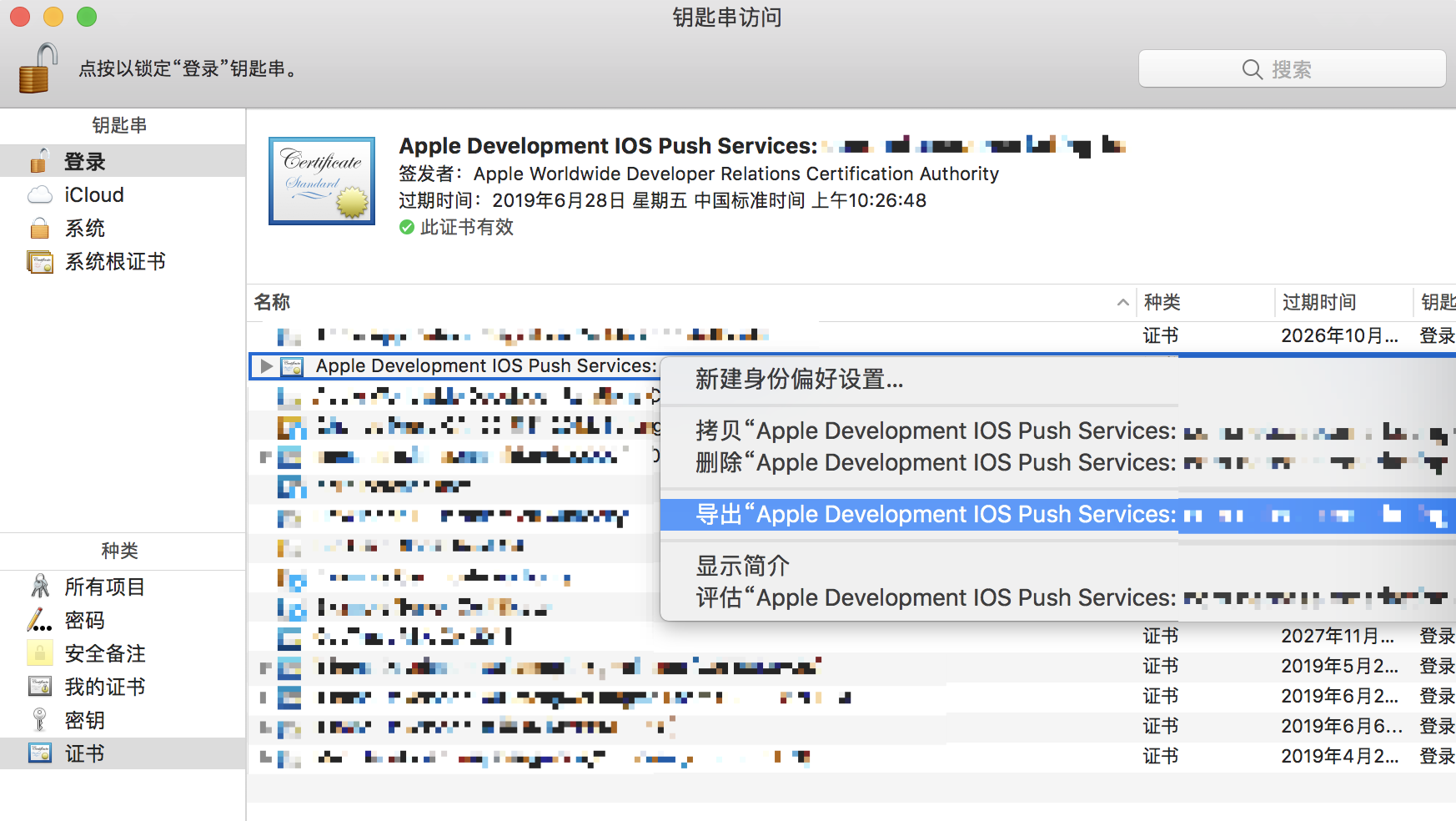
Task: Show 我的证书 category
Action: tap(104, 688)
